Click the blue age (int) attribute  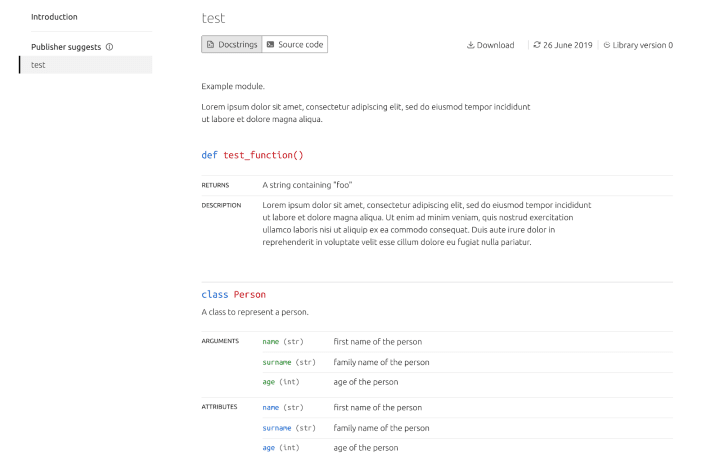(280, 448)
